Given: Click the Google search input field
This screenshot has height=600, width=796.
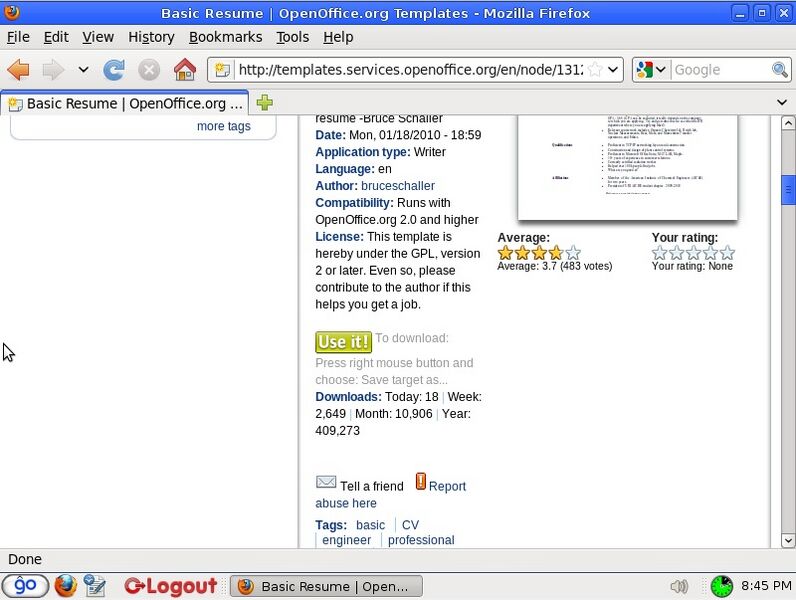Looking at the screenshot, I should (721, 70).
